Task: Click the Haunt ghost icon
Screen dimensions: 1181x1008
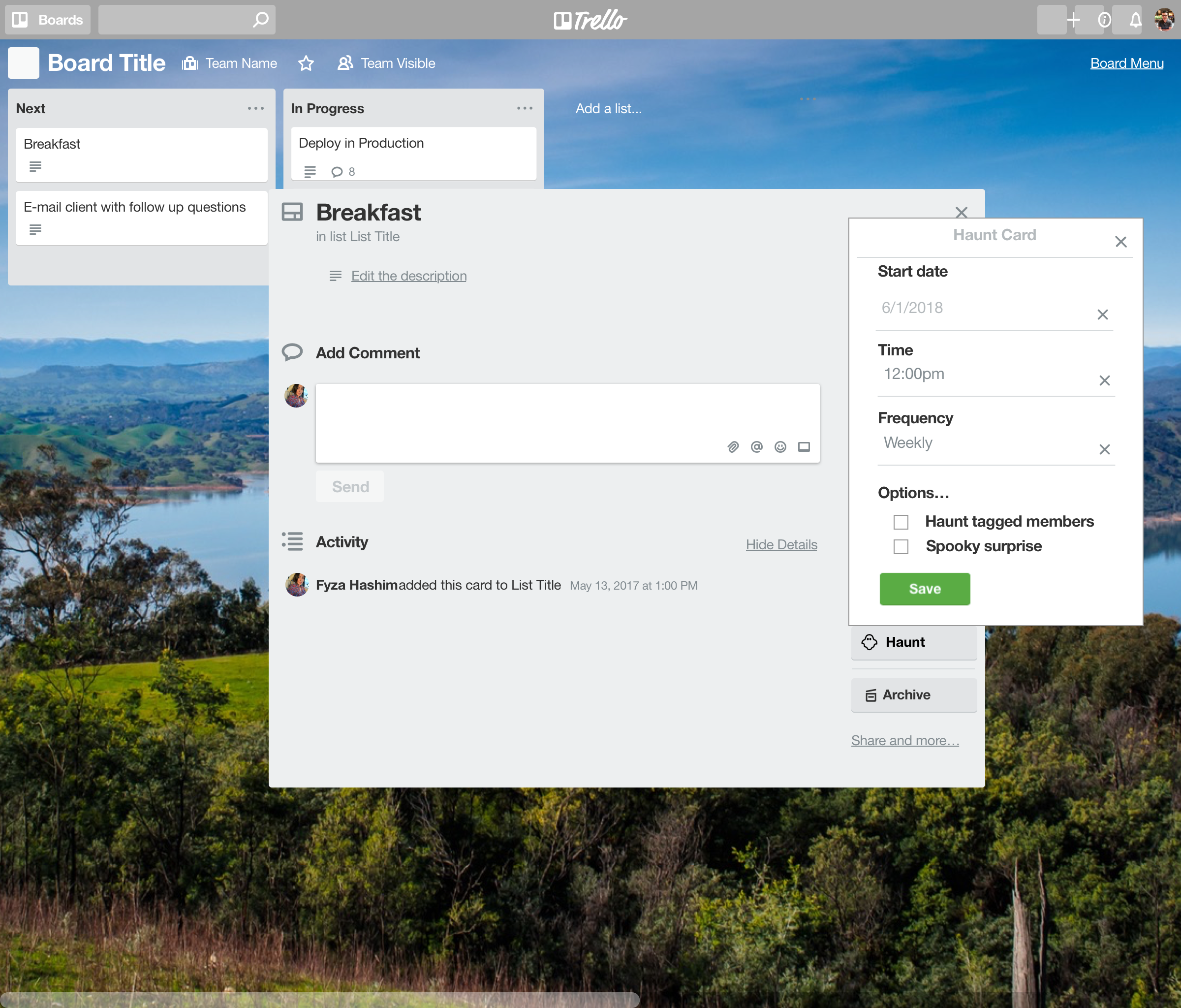Action: (869, 642)
